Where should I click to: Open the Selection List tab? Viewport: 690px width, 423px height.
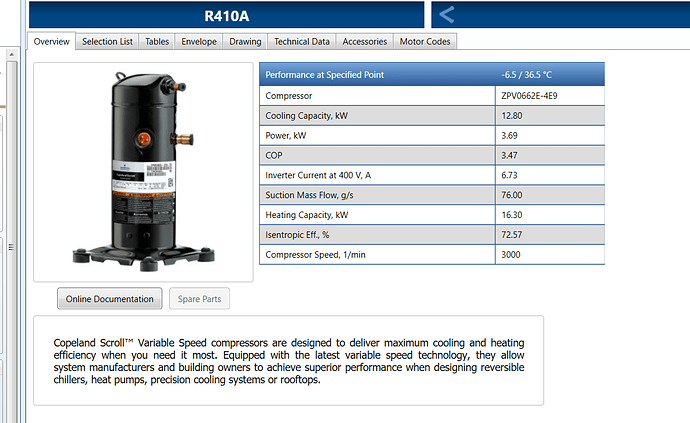click(x=107, y=41)
